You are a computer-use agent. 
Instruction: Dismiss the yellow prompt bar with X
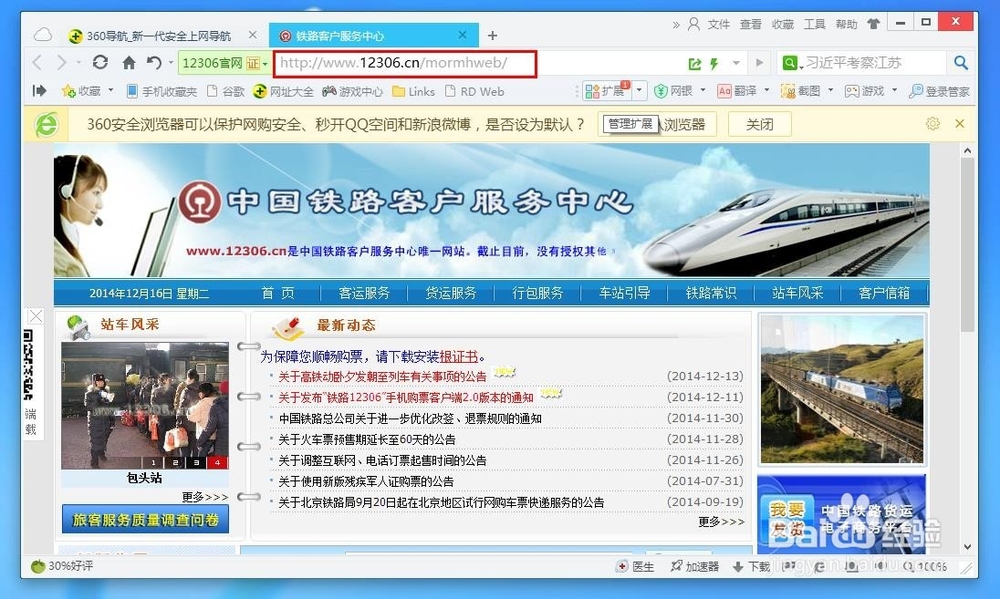coord(959,123)
